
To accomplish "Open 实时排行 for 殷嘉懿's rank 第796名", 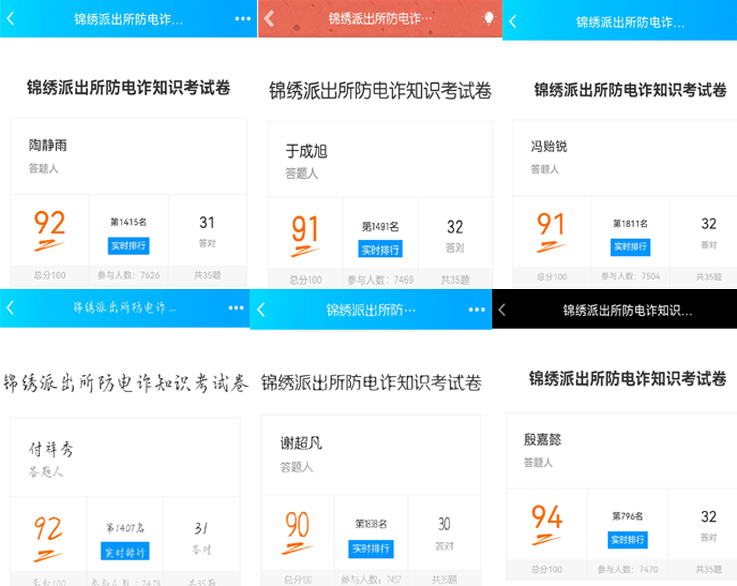I will tap(628, 539).
